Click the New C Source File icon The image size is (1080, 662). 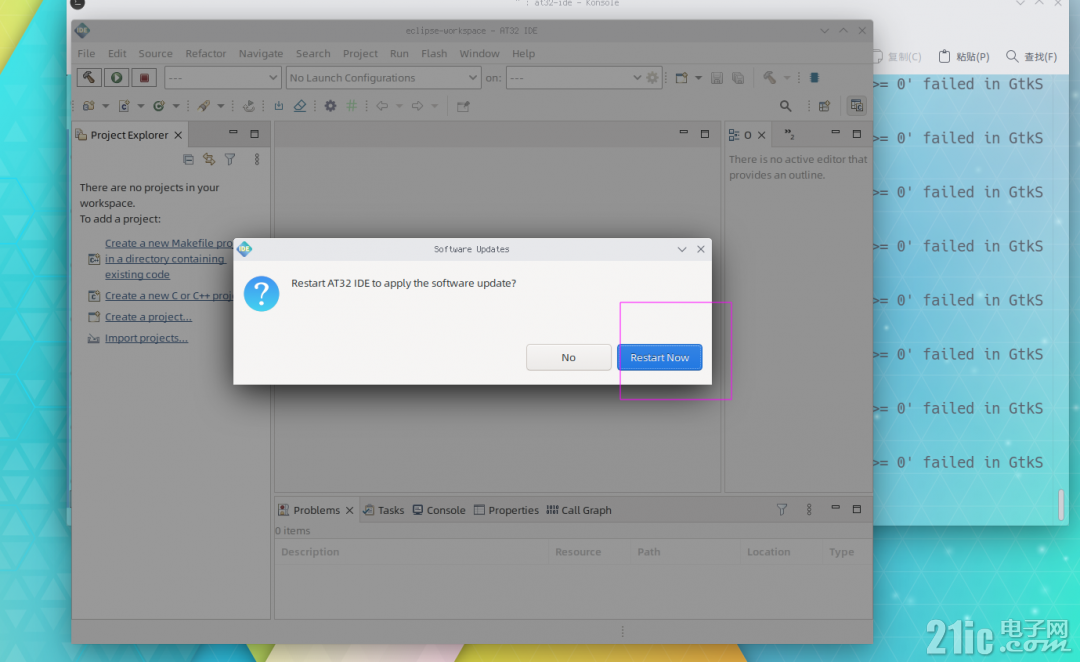click(x=124, y=106)
